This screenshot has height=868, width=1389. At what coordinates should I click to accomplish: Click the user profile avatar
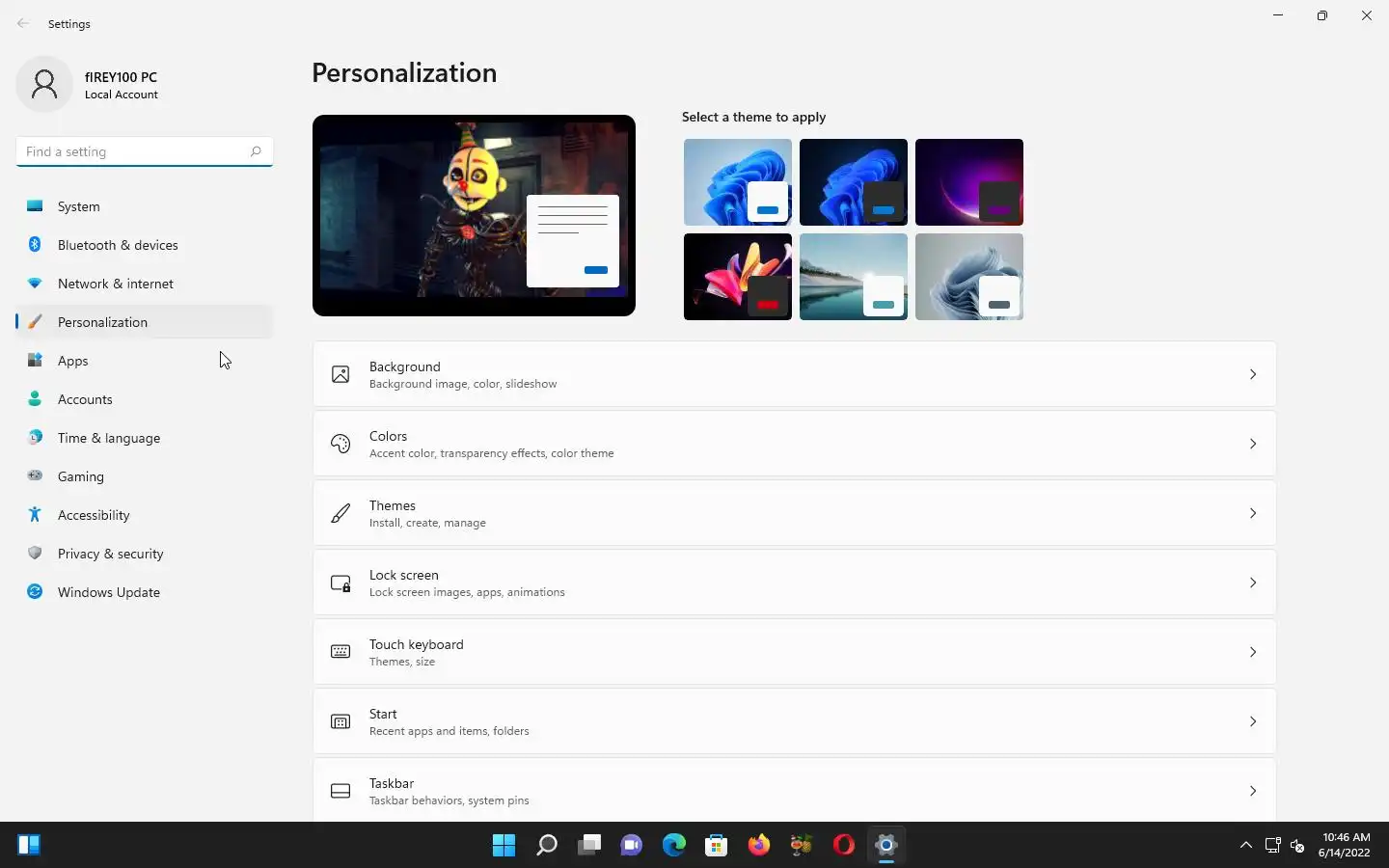point(44,84)
